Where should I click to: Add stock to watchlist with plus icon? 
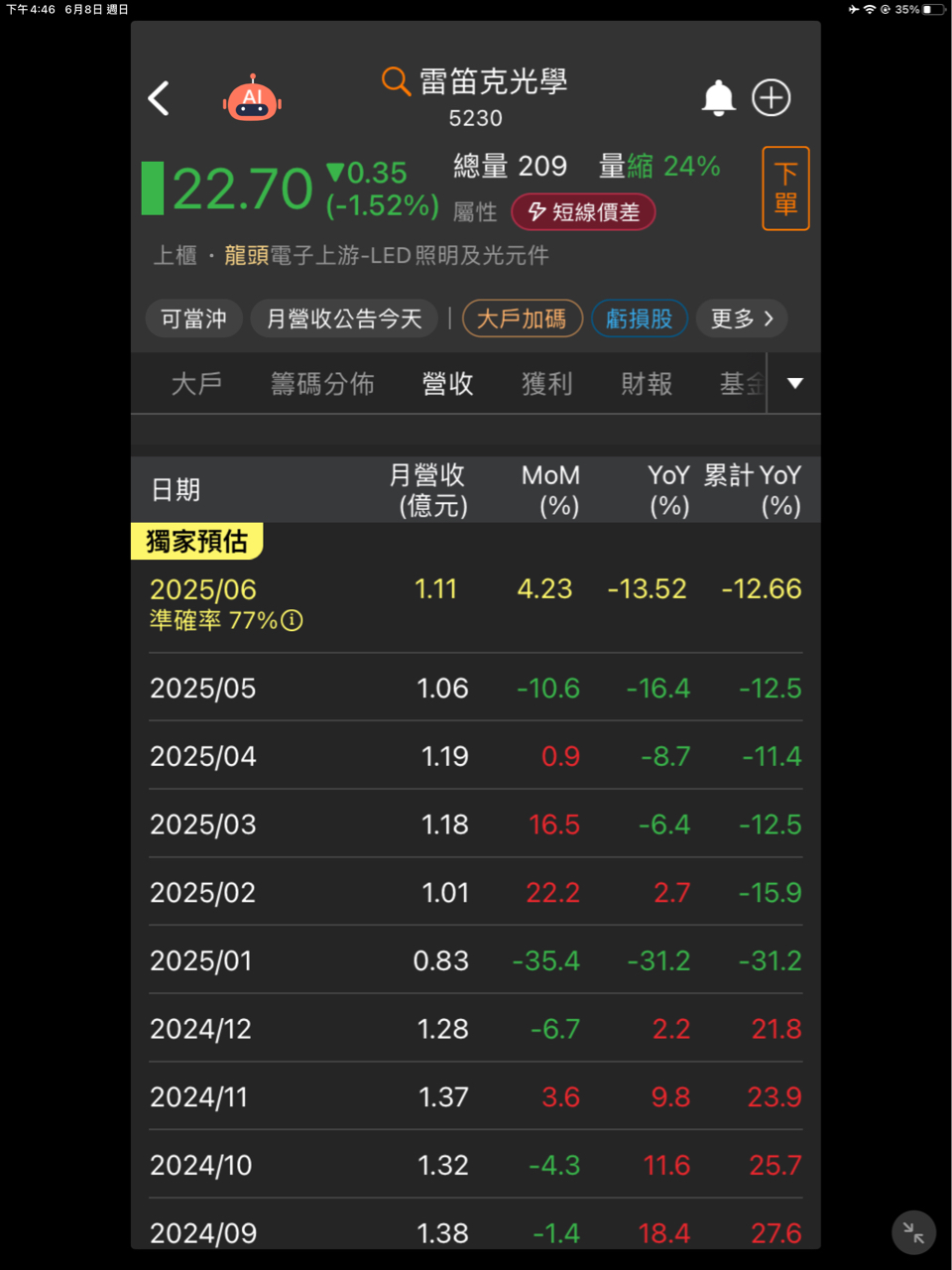[x=772, y=97]
